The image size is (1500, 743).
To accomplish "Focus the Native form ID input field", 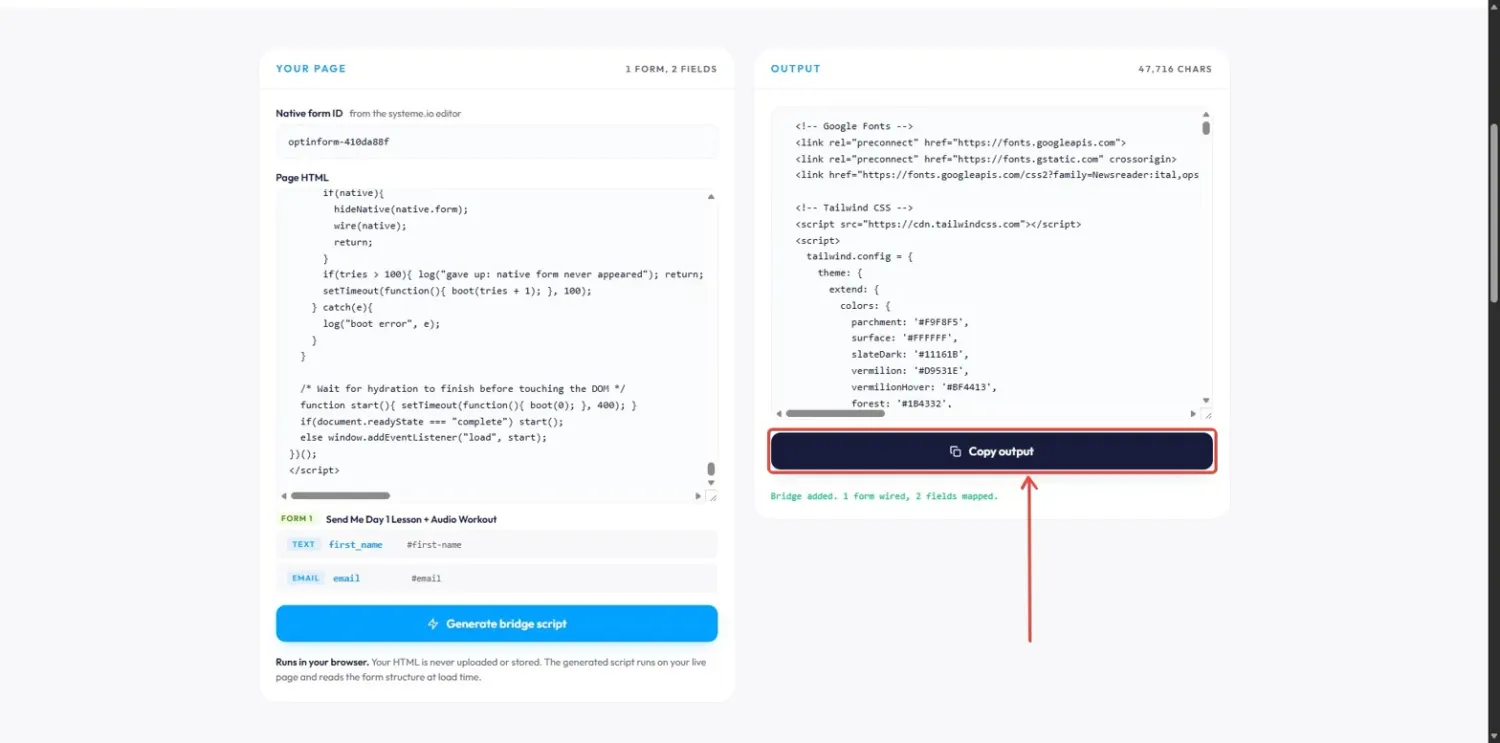I will (496, 142).
